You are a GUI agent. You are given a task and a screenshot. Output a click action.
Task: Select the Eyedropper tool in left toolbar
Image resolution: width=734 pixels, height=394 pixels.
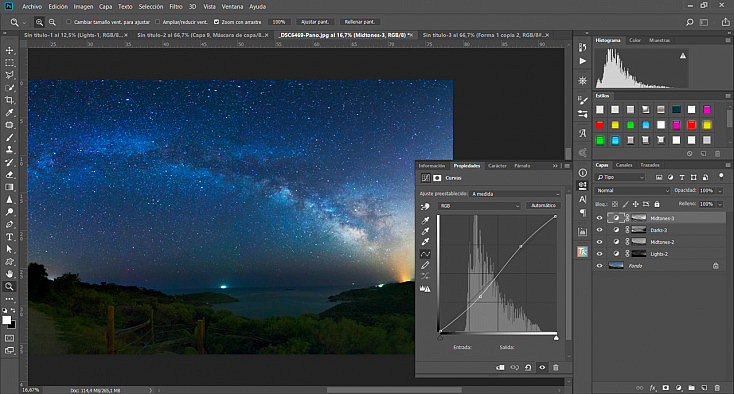coord(9,112)
